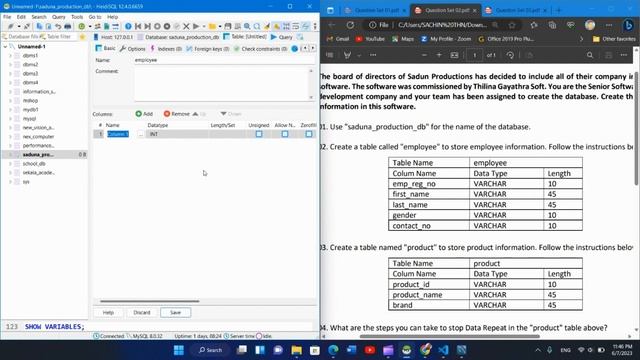Open the Tools menu in HeidiSQL
Screen dimensions: 640x360
(x=77, y=17)
